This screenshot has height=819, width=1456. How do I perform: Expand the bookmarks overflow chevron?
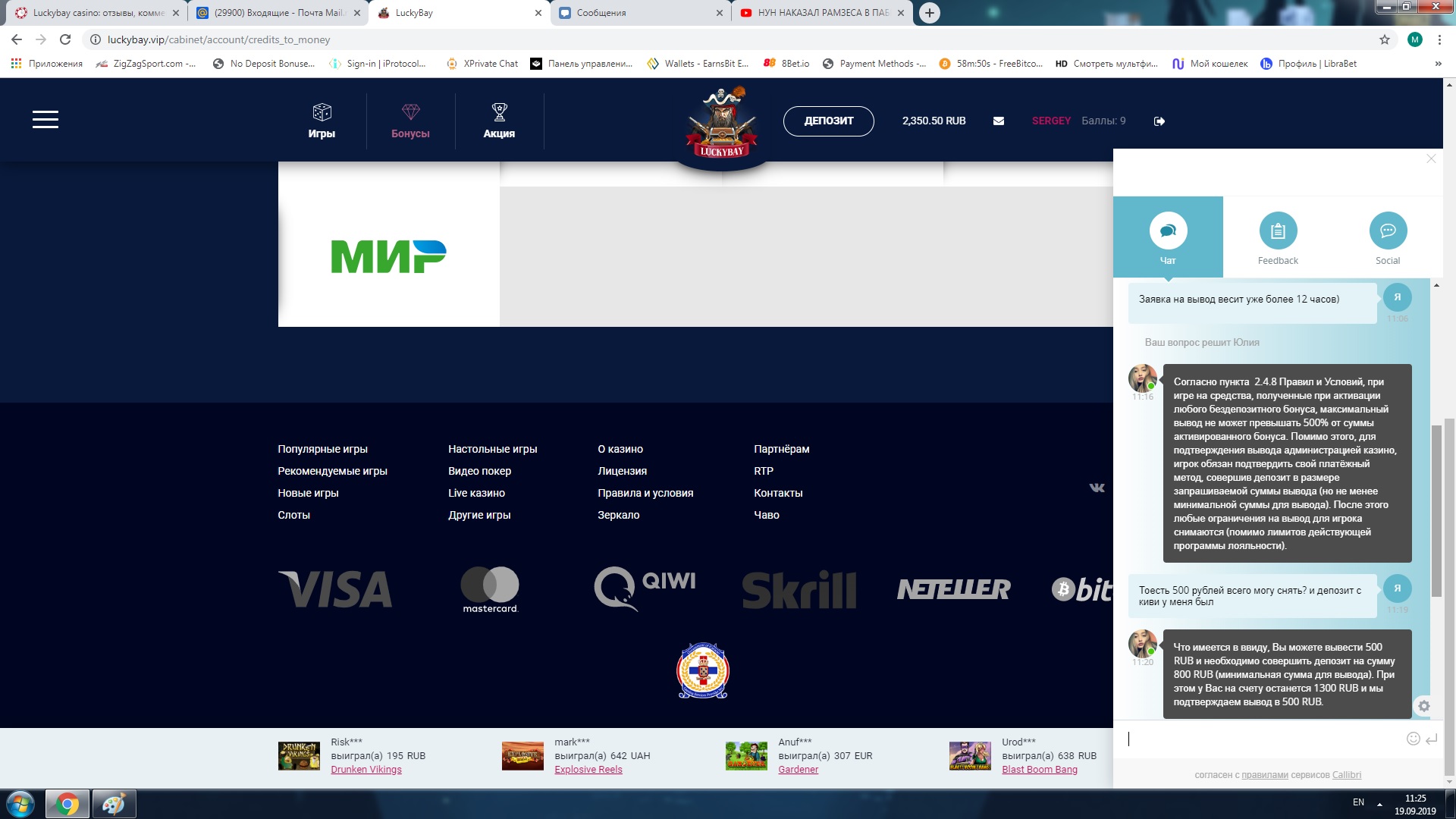point(1439,64)
